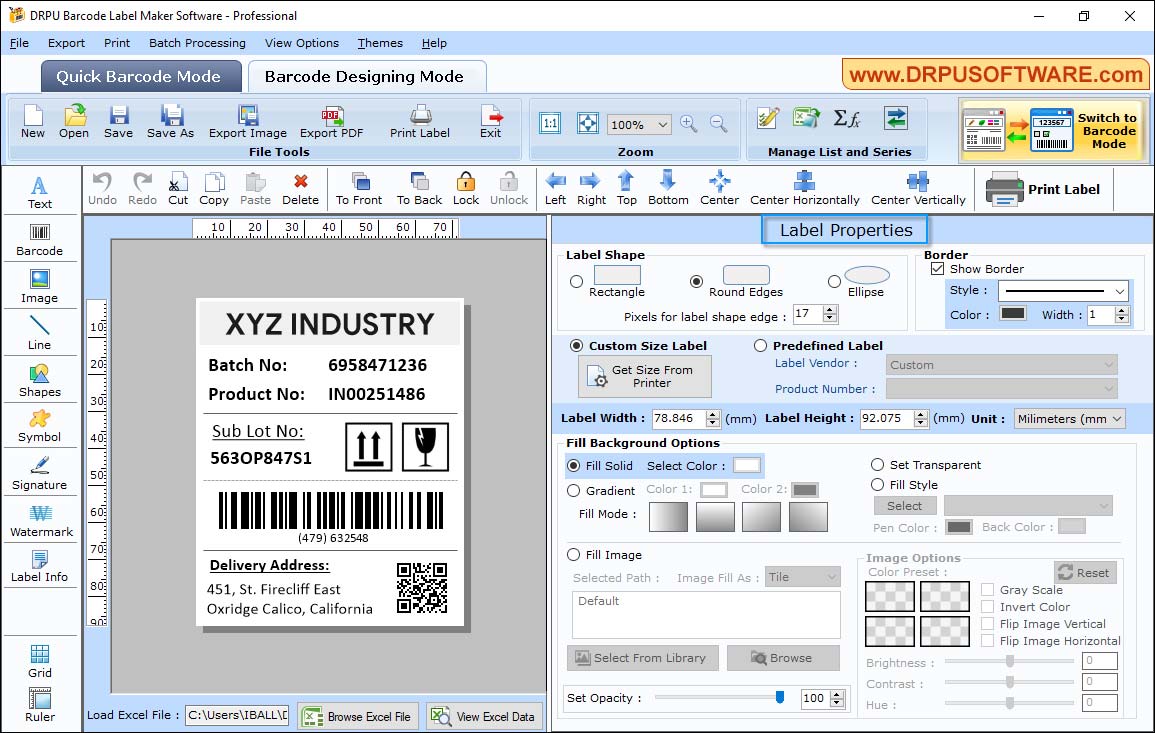Screen dimensions: 1155x733
Task: Select the Ellipse label shape
Action: pos(833,280)
